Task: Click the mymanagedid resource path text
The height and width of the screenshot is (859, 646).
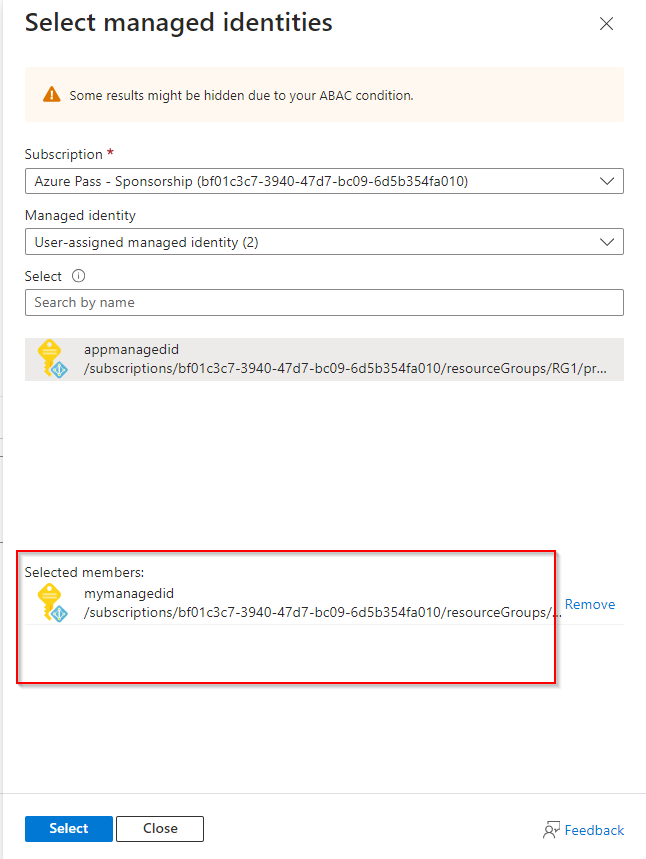Action: [x=322, y=612]
